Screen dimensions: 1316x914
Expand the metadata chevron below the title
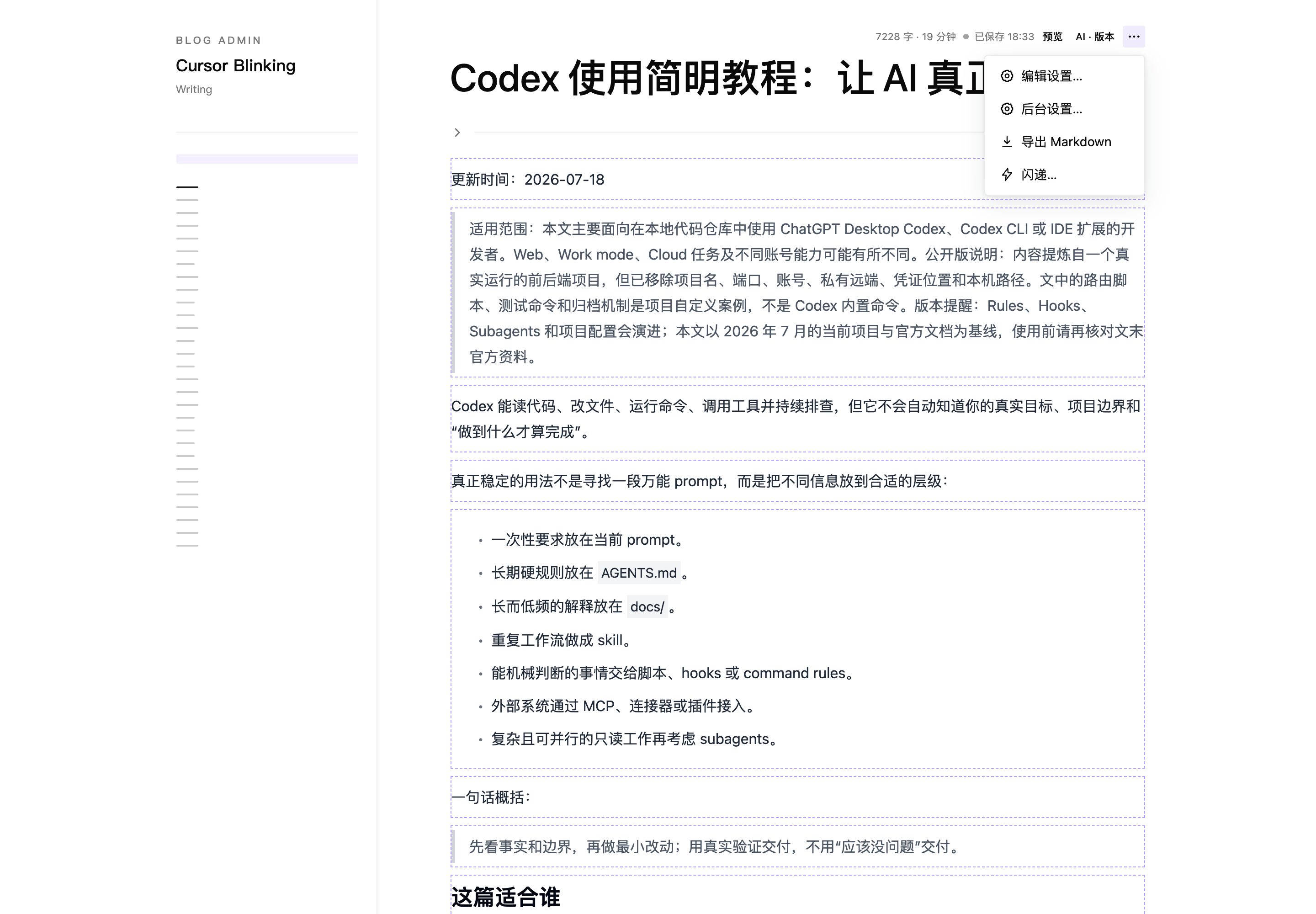click(x=457, y=133)
